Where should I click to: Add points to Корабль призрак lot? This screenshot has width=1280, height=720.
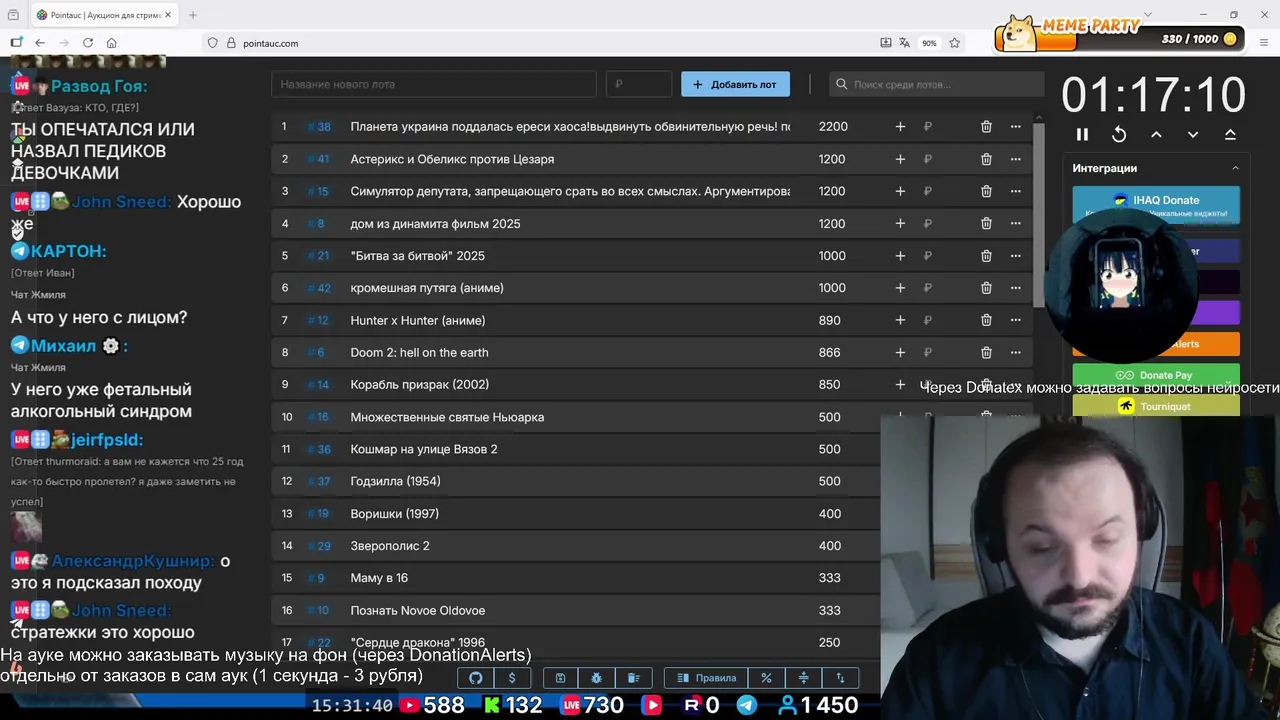click(x=900, y=384)
